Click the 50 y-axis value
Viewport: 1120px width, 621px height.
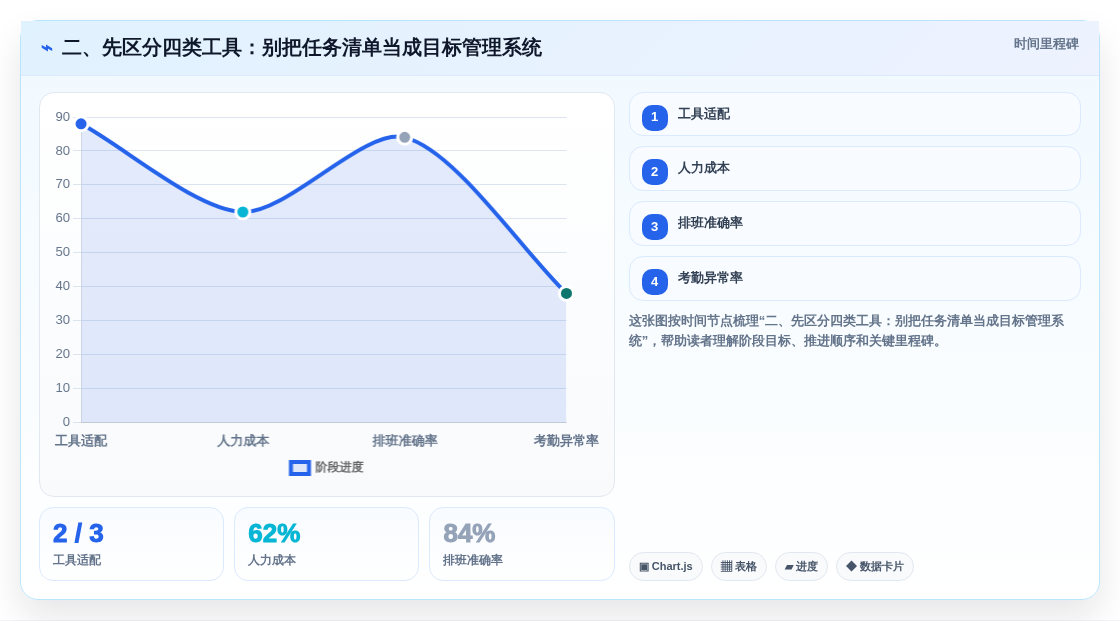point(63,252)
